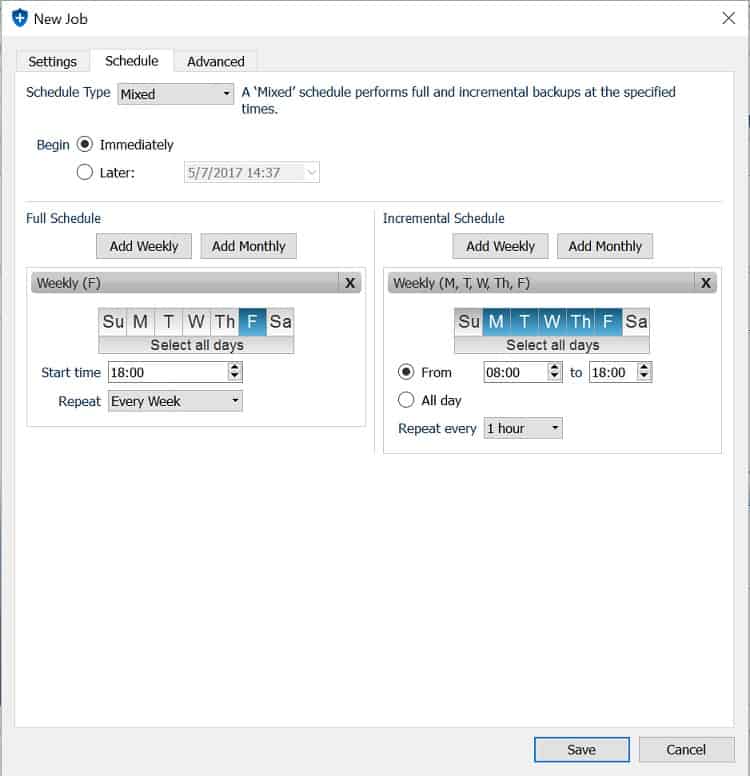Remove the Weekly (F) full schedule entry
This screenshot has width=750, height=776.
pyautogui.click(x=350, y=283)
